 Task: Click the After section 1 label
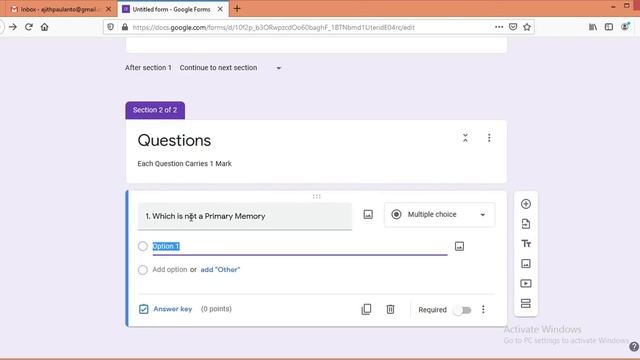(x=148, y=68)
